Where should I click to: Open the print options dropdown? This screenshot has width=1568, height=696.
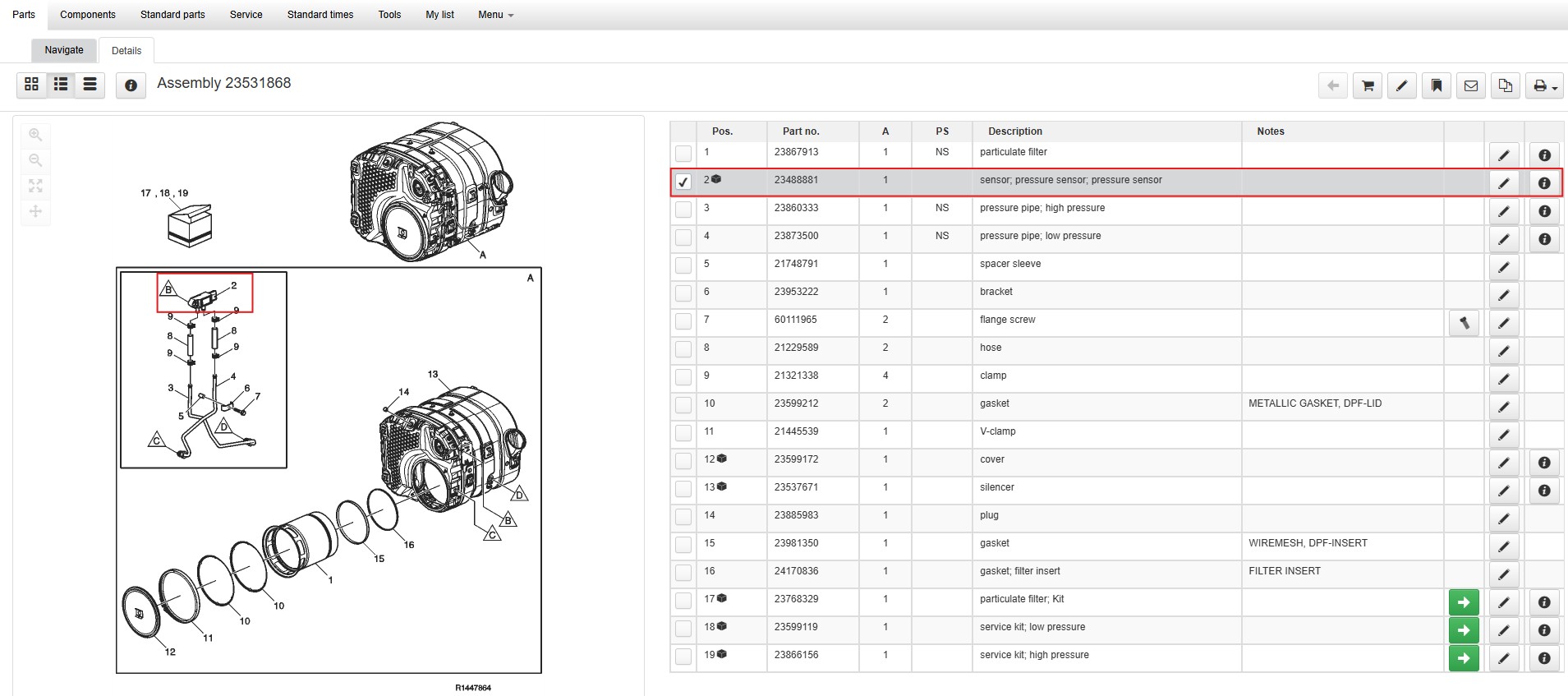click(x=1544, y=85)
